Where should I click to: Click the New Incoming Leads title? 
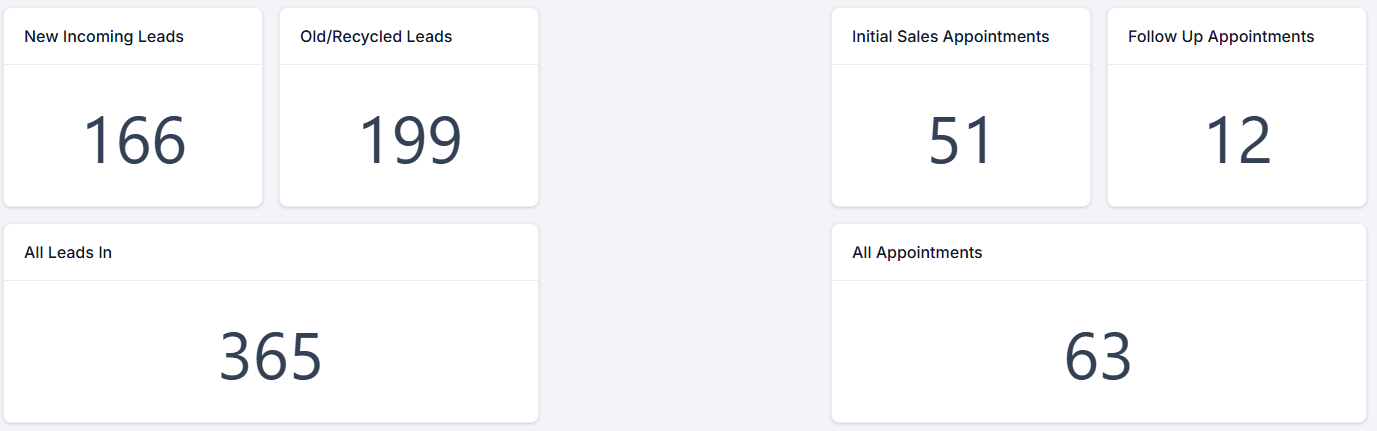[104, 37]
